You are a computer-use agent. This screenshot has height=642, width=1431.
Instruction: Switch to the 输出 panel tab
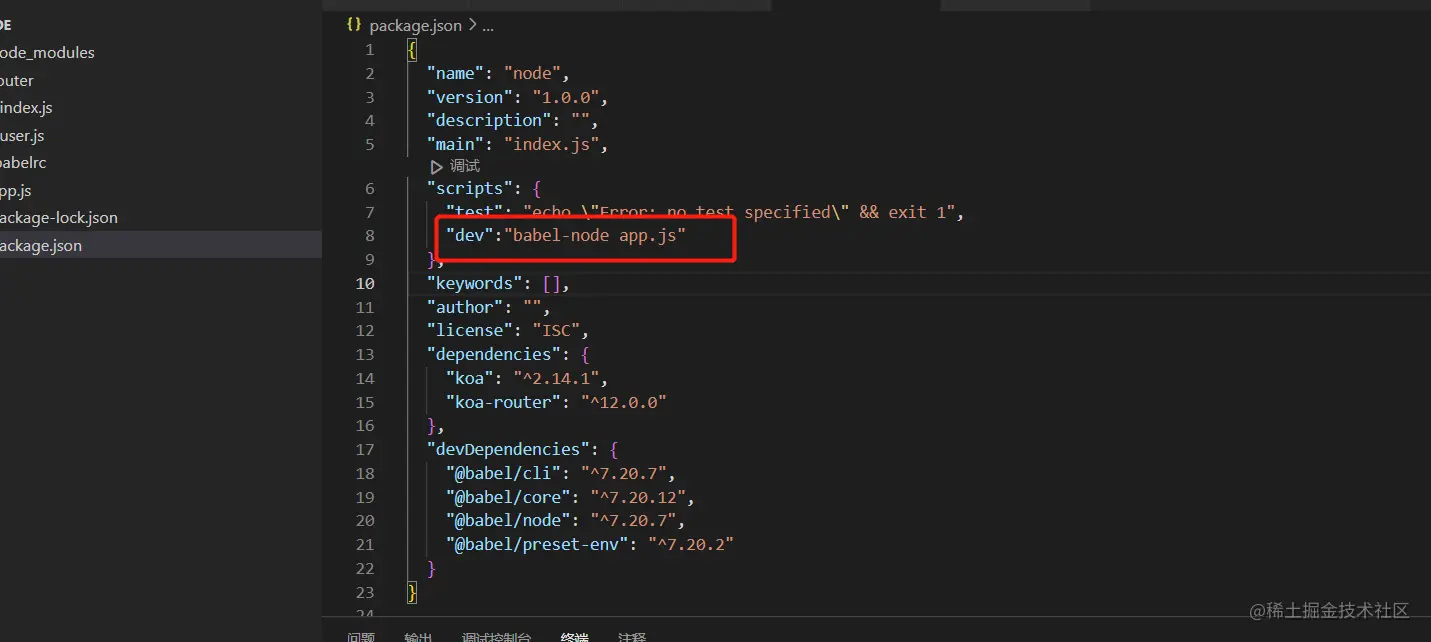click(418, 637)
